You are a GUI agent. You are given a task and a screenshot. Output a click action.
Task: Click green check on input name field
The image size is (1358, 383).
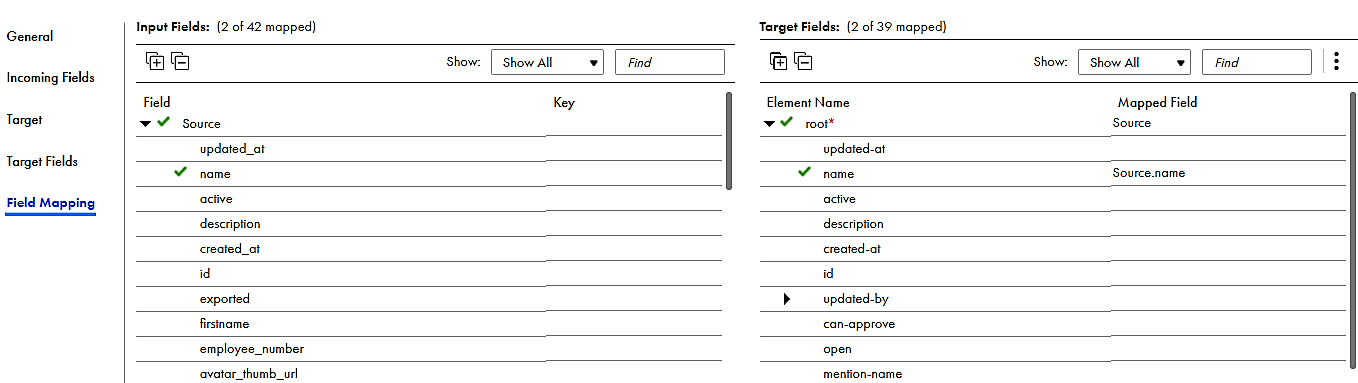point(181,172)
